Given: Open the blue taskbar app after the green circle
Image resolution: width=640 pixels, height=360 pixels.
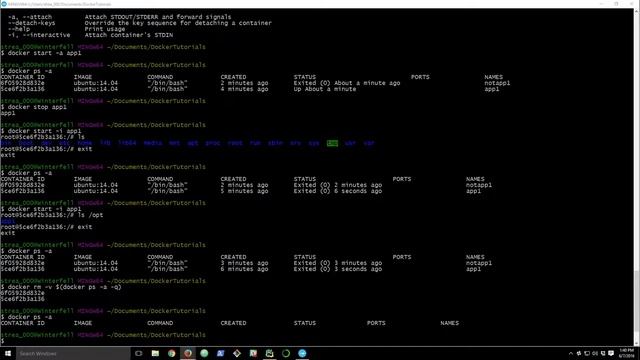Looking at the screenshot, I should coord(220,353).
